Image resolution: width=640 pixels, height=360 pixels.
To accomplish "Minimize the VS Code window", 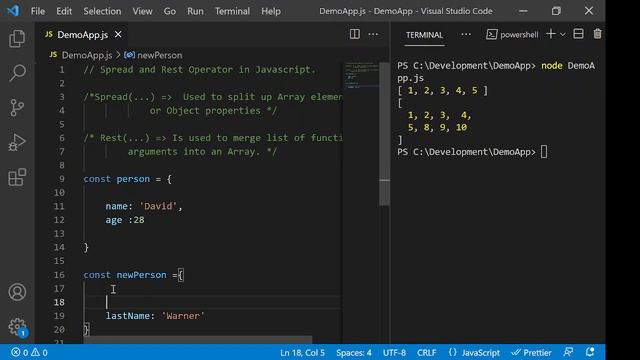I will coord(523,11).
